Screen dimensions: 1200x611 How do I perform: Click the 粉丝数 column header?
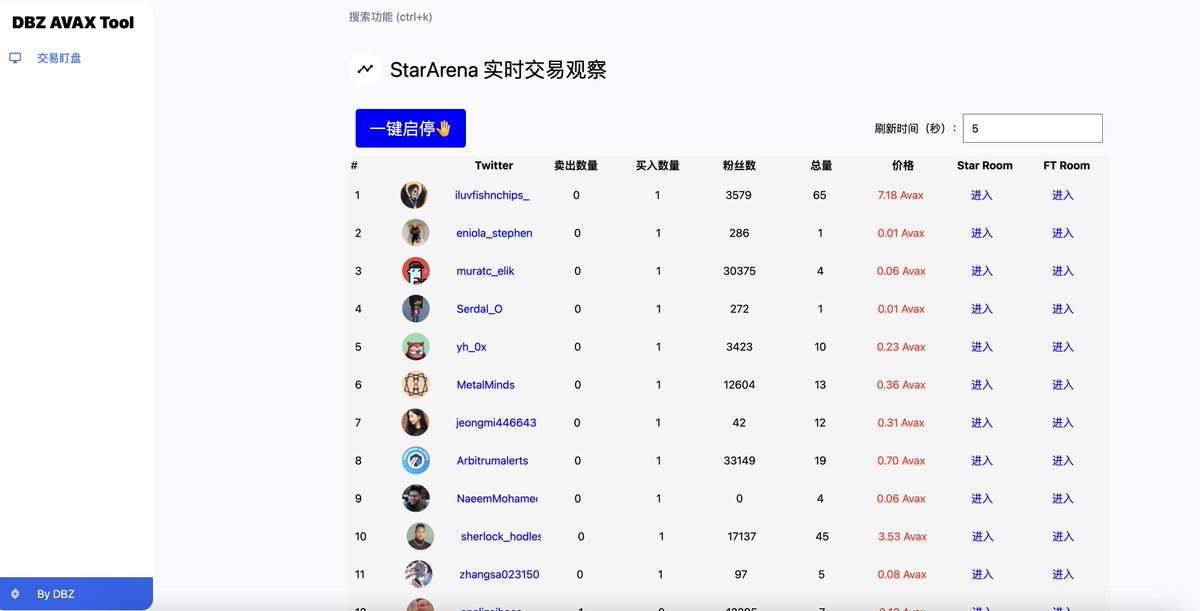pos(739,166)
